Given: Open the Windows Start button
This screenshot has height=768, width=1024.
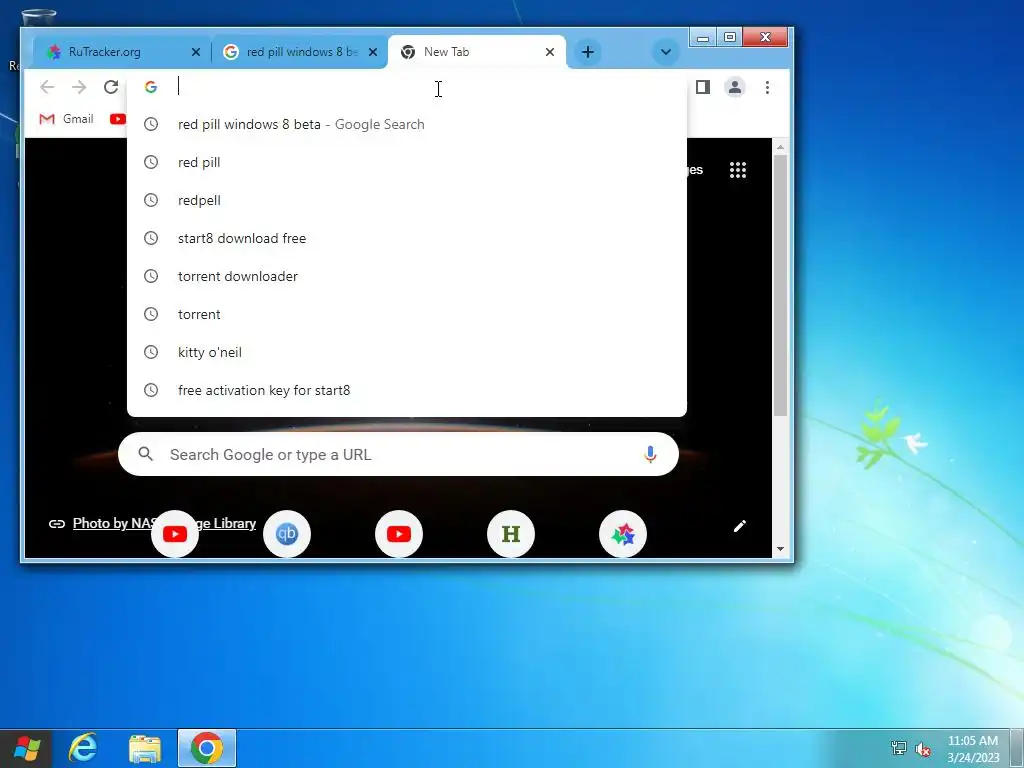Looking at the screenshot, I should [x=26, y=748].
